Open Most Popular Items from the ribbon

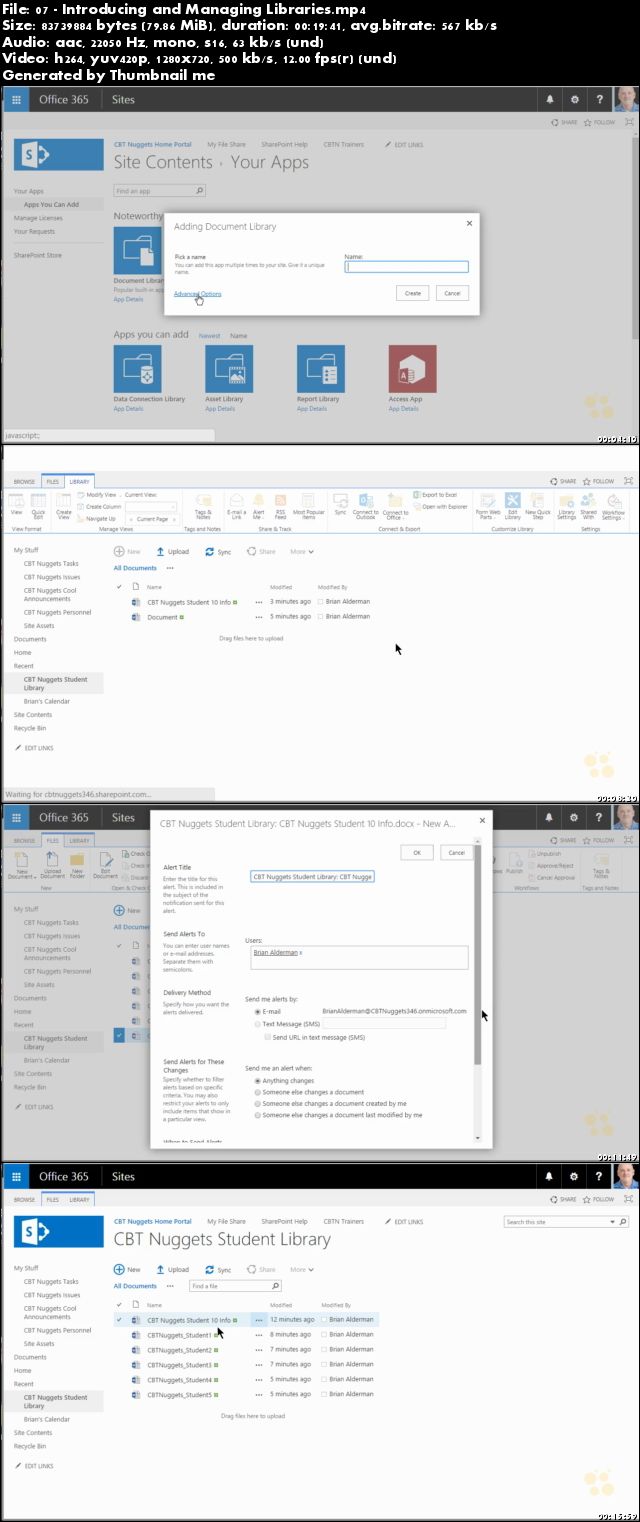(309, 506)
